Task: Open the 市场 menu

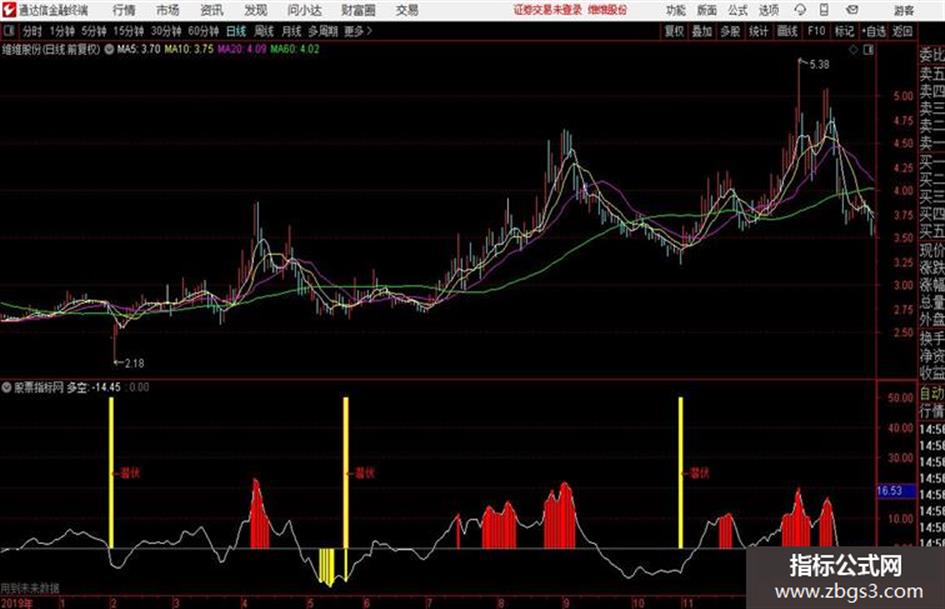Action: [168, 10]
